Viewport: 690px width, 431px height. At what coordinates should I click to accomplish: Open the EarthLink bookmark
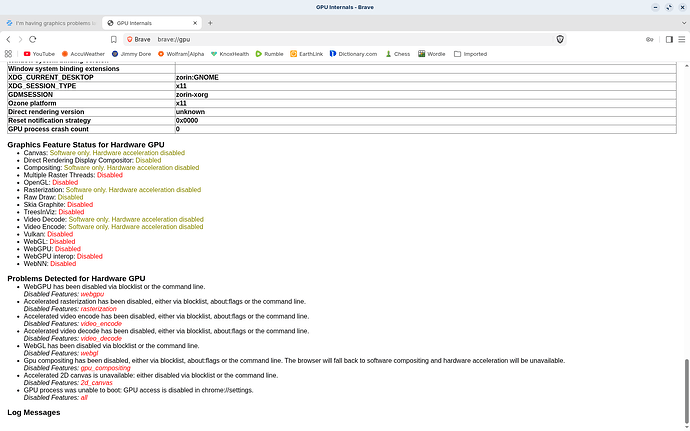pos(306,54)
